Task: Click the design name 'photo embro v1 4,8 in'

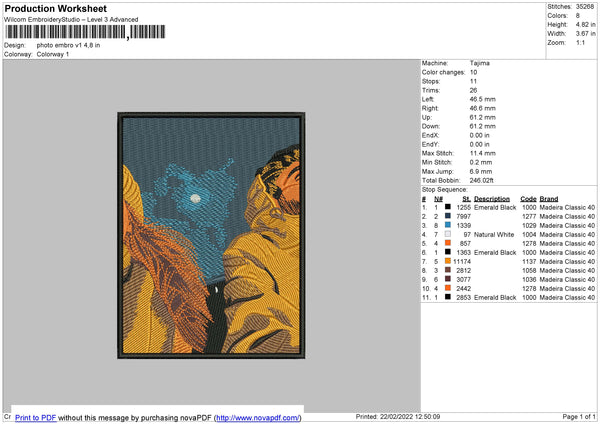Action: (68, 45)
